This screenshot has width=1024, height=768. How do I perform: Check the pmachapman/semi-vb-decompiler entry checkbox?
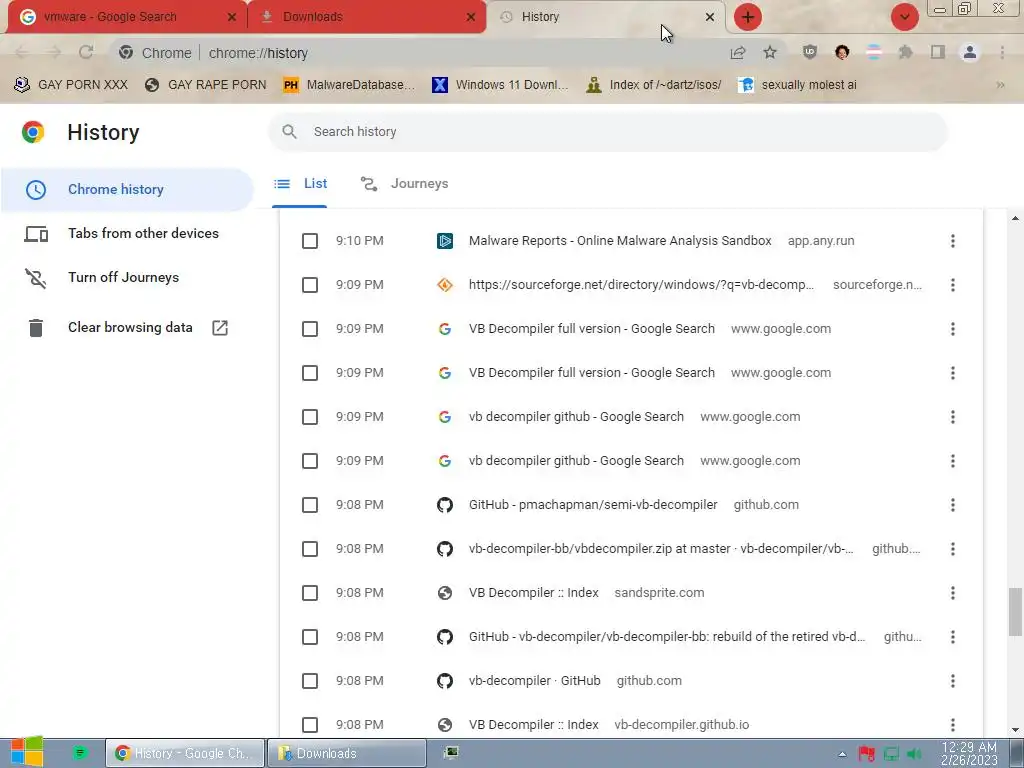pos(310,505)
